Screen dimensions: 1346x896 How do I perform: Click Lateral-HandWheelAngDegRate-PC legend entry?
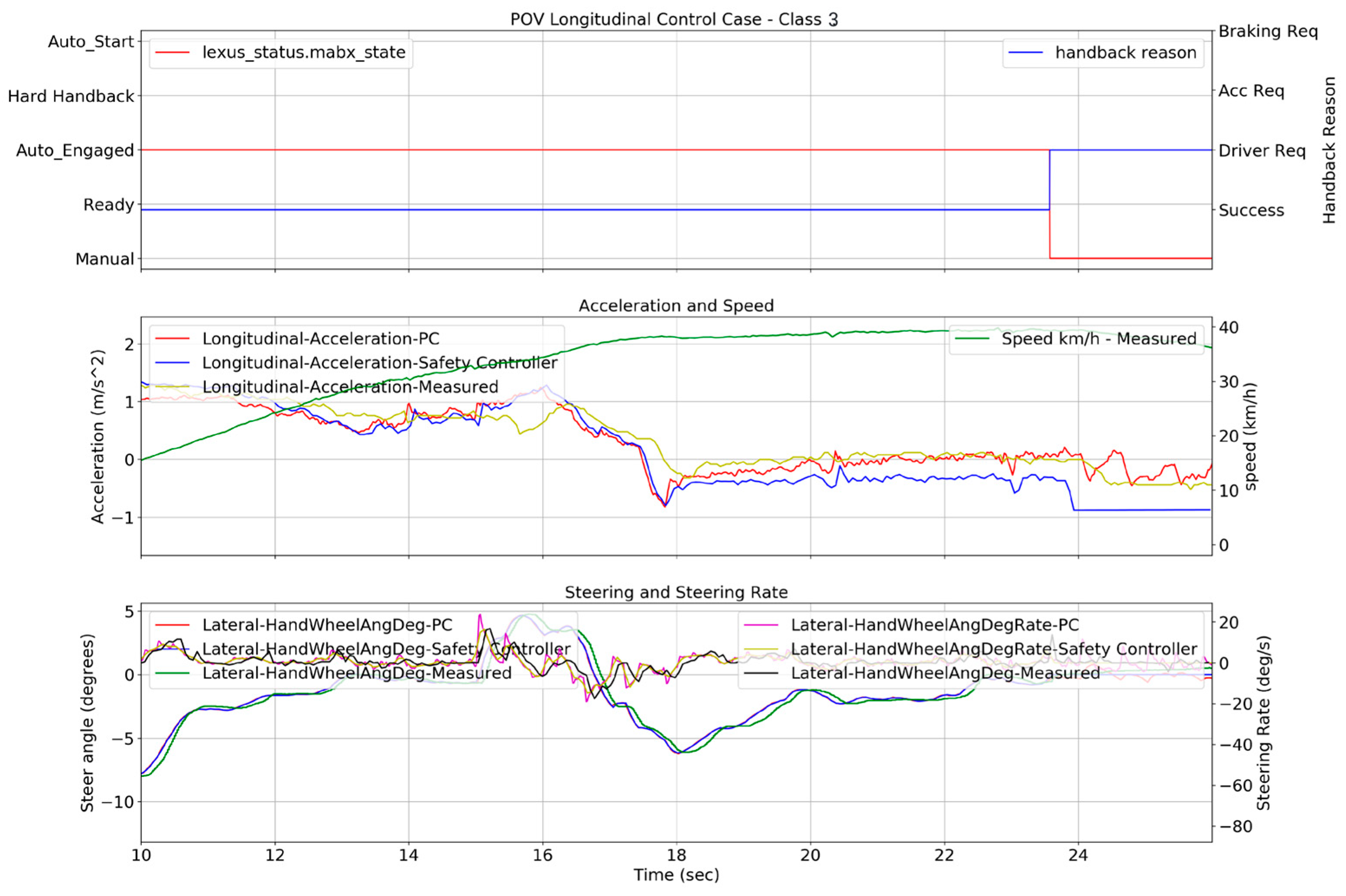click(x=934, y=625)
